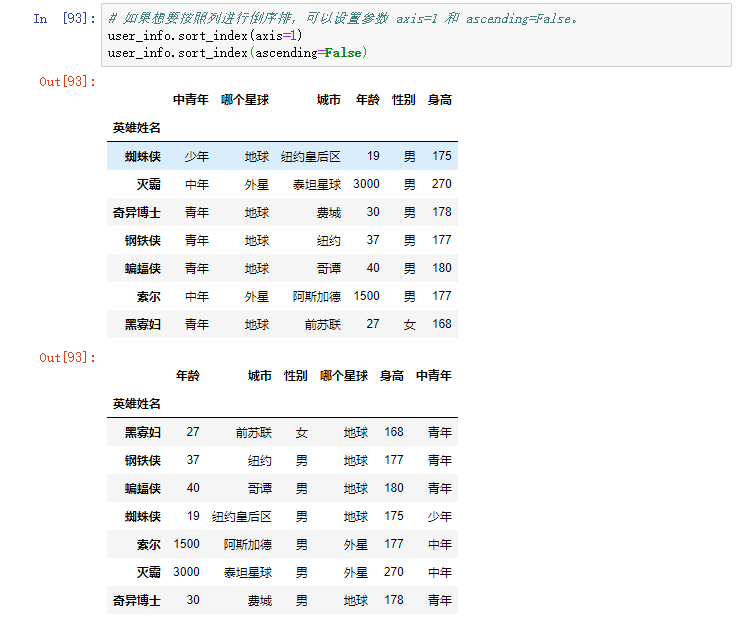
Task: Select the 灭霸 row label in the second table
Action: pyautogui.click(x=149, y=572)
